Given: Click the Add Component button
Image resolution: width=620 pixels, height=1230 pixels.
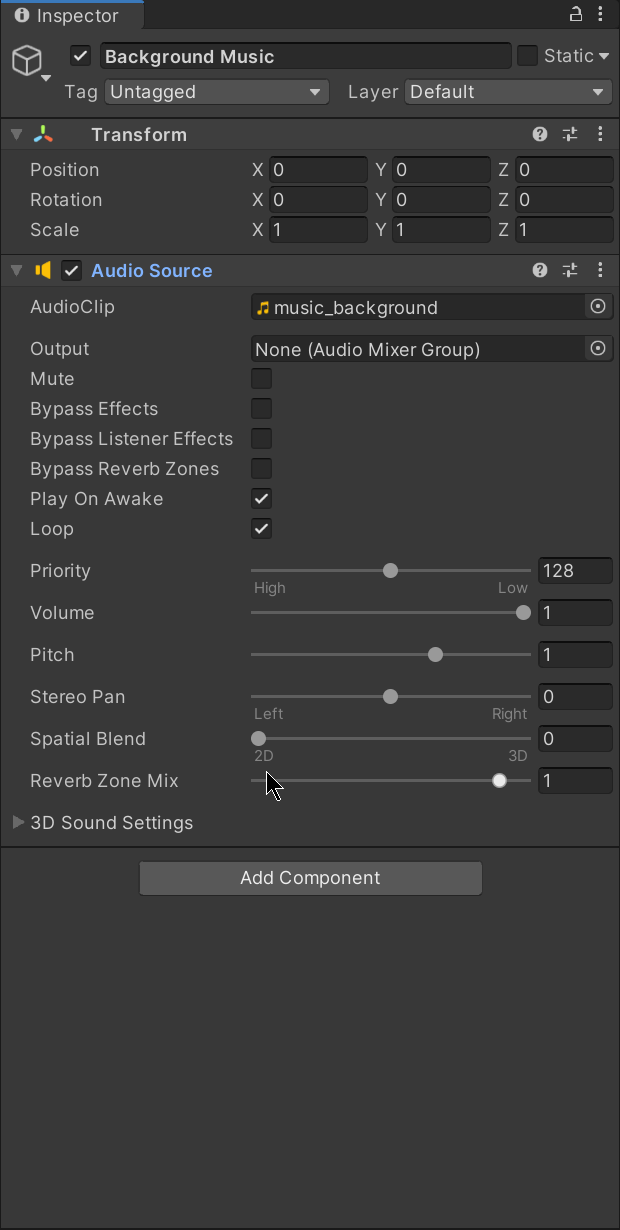Looking at the screenshot, I should (310, 878).
